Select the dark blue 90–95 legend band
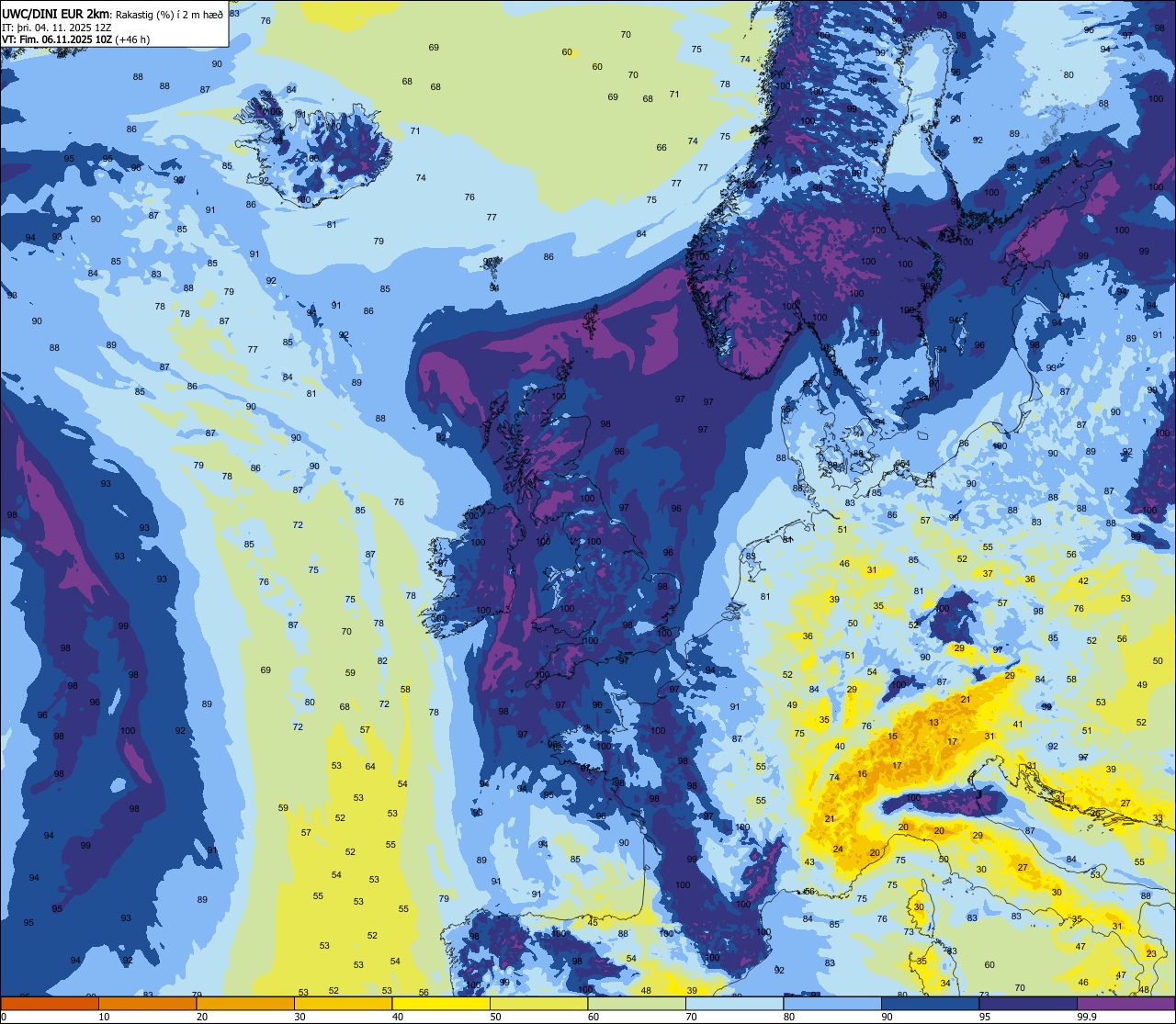This screenshot has width=1176, height=1024. [930, 1003]
